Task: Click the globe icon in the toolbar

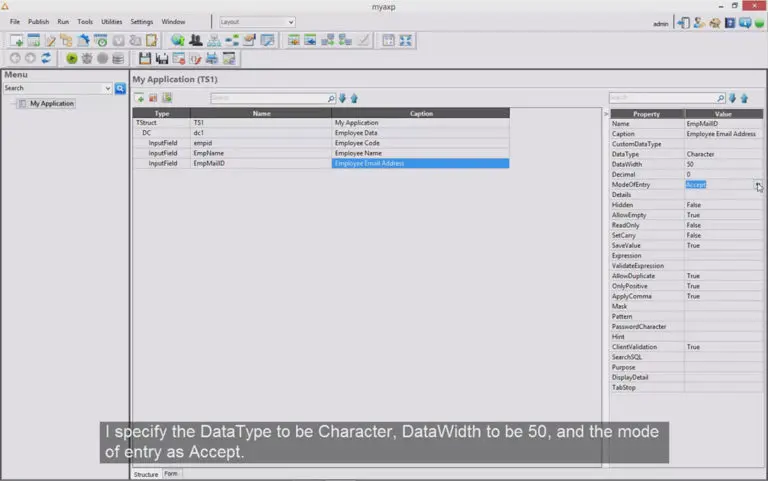Action: coord(178,40)
